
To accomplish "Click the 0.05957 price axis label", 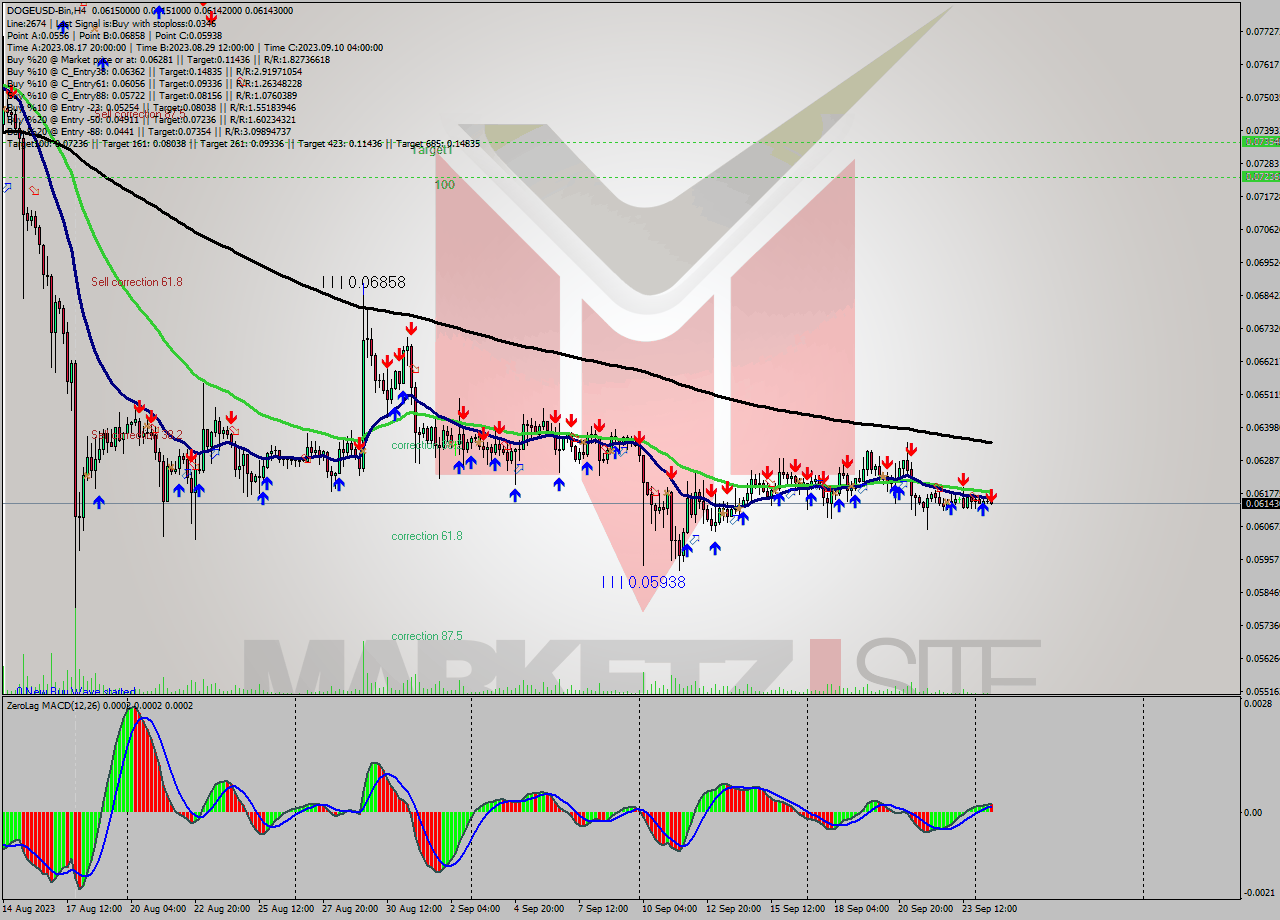I will tap(1262, 559).
